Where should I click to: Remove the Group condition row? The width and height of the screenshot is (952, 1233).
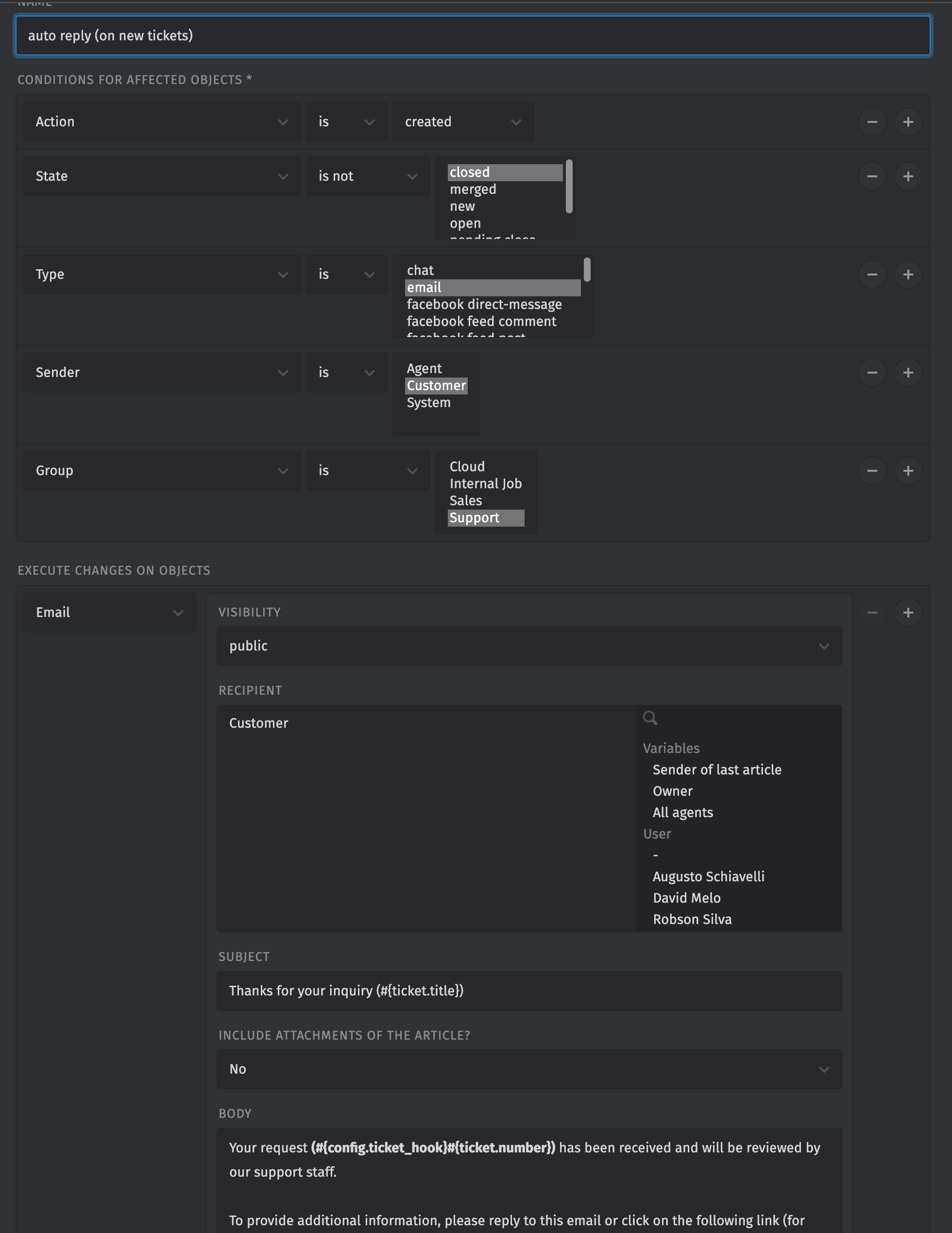(872, 471)
